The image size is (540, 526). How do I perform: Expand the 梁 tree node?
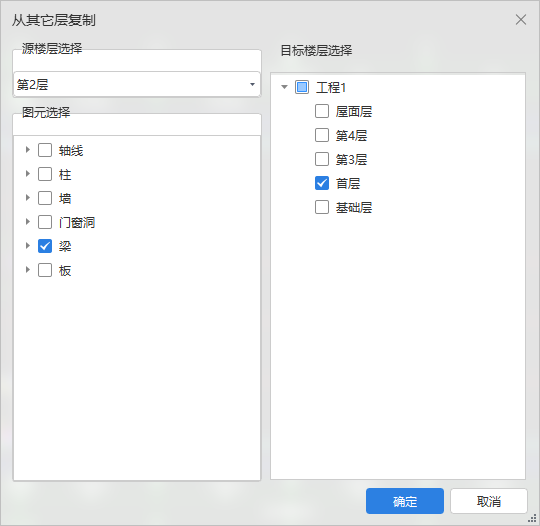pos(28,246)
